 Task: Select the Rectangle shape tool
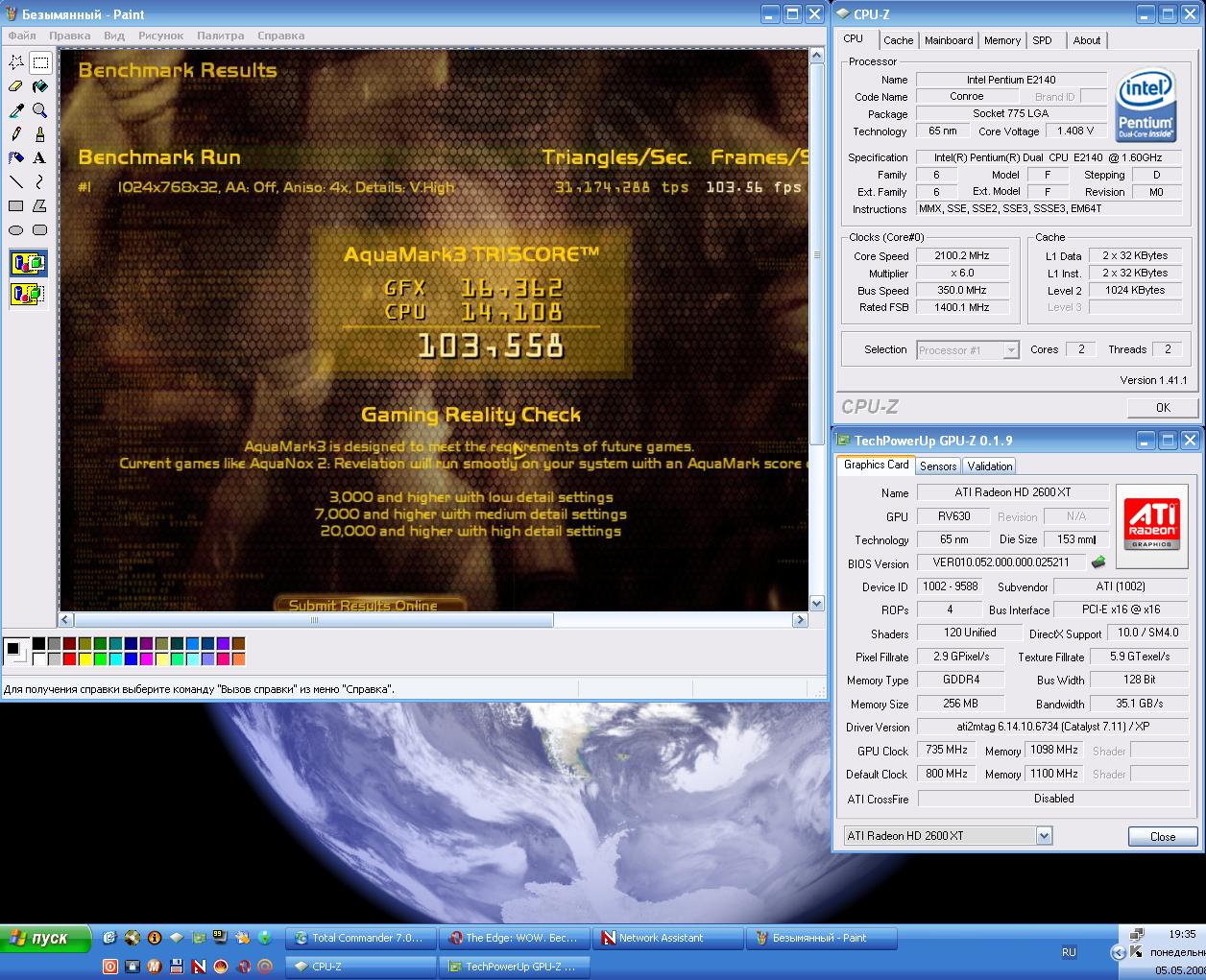point(16,205)
